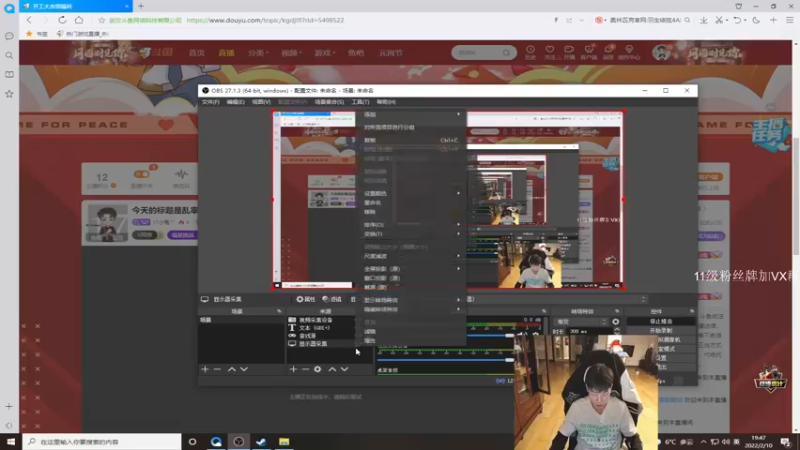Go back in the browser
Viewport: 800px width, 450px height.
(29, 20)
